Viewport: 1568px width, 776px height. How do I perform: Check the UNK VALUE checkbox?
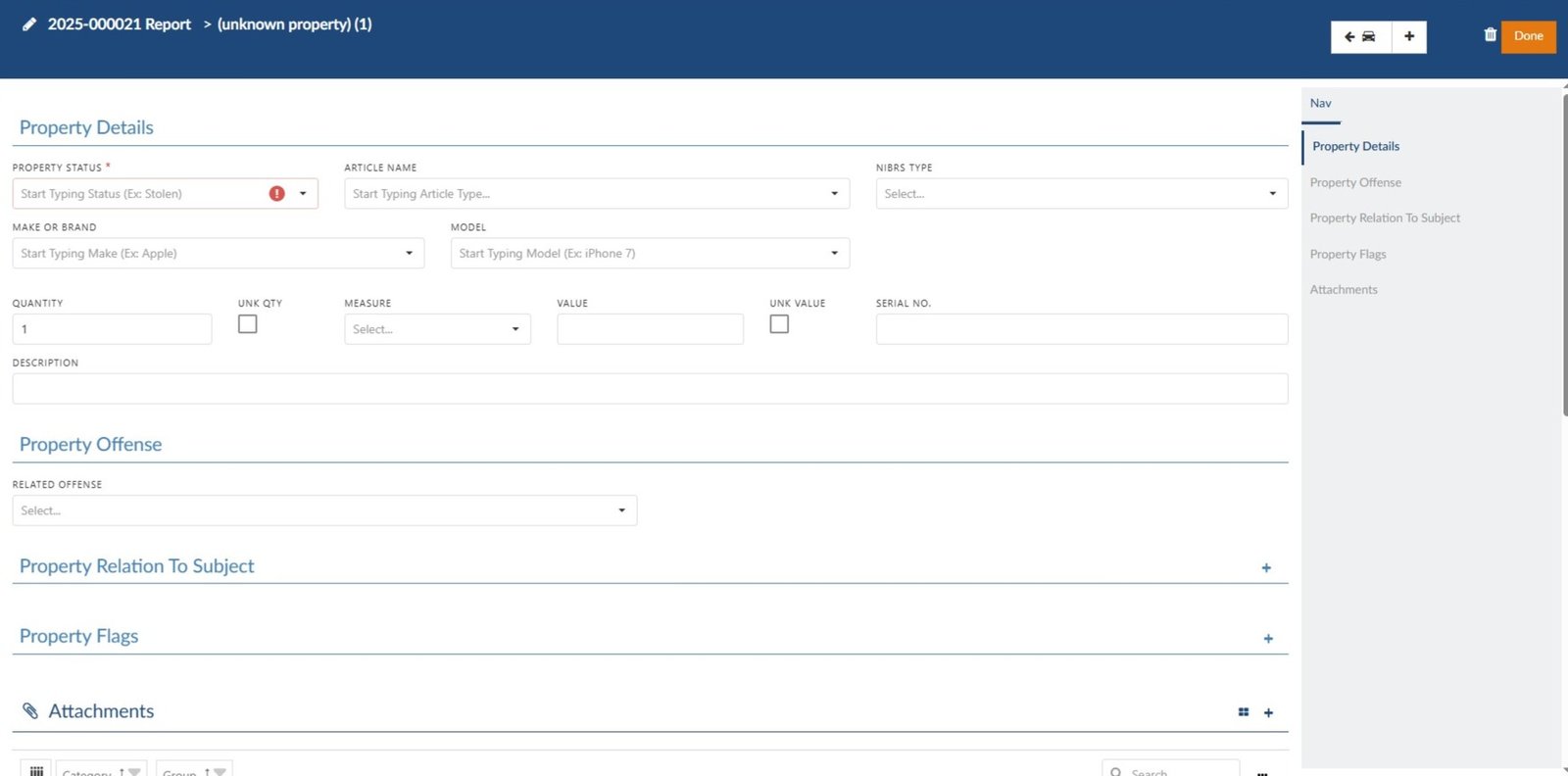[x=779, y=324]
